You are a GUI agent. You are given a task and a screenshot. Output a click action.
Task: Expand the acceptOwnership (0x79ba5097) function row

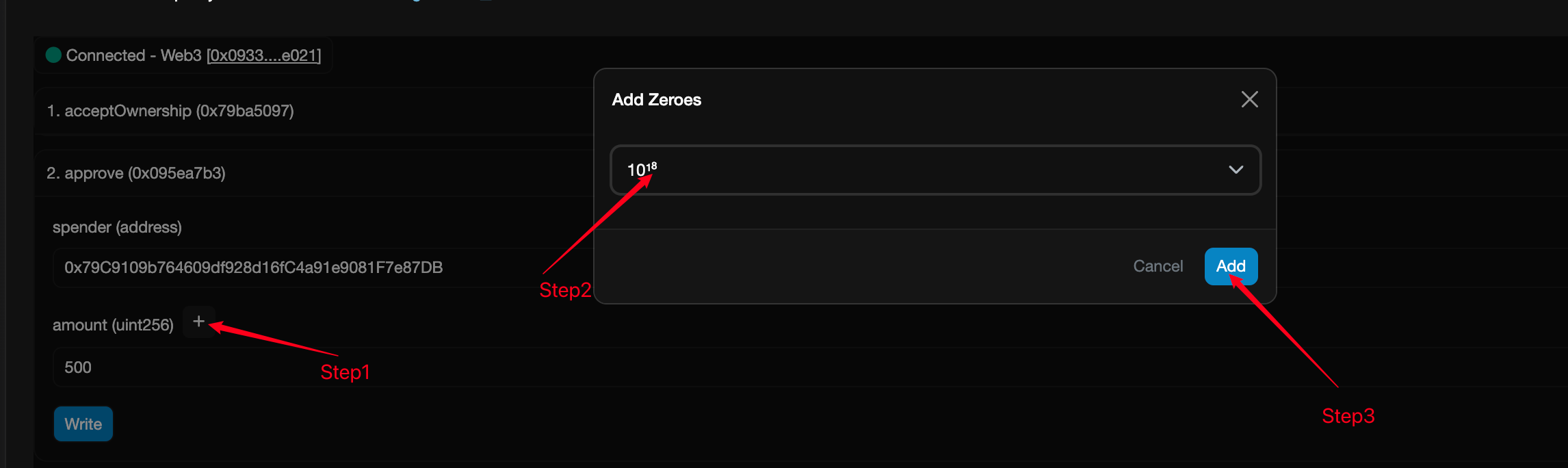click(x=315, y=111)
